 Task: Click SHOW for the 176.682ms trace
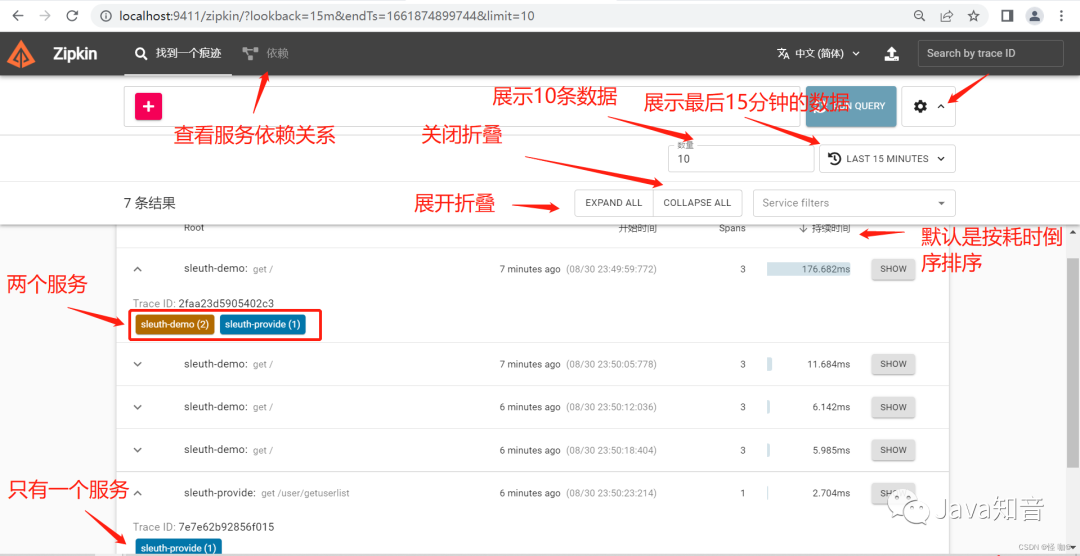(893, 269)
